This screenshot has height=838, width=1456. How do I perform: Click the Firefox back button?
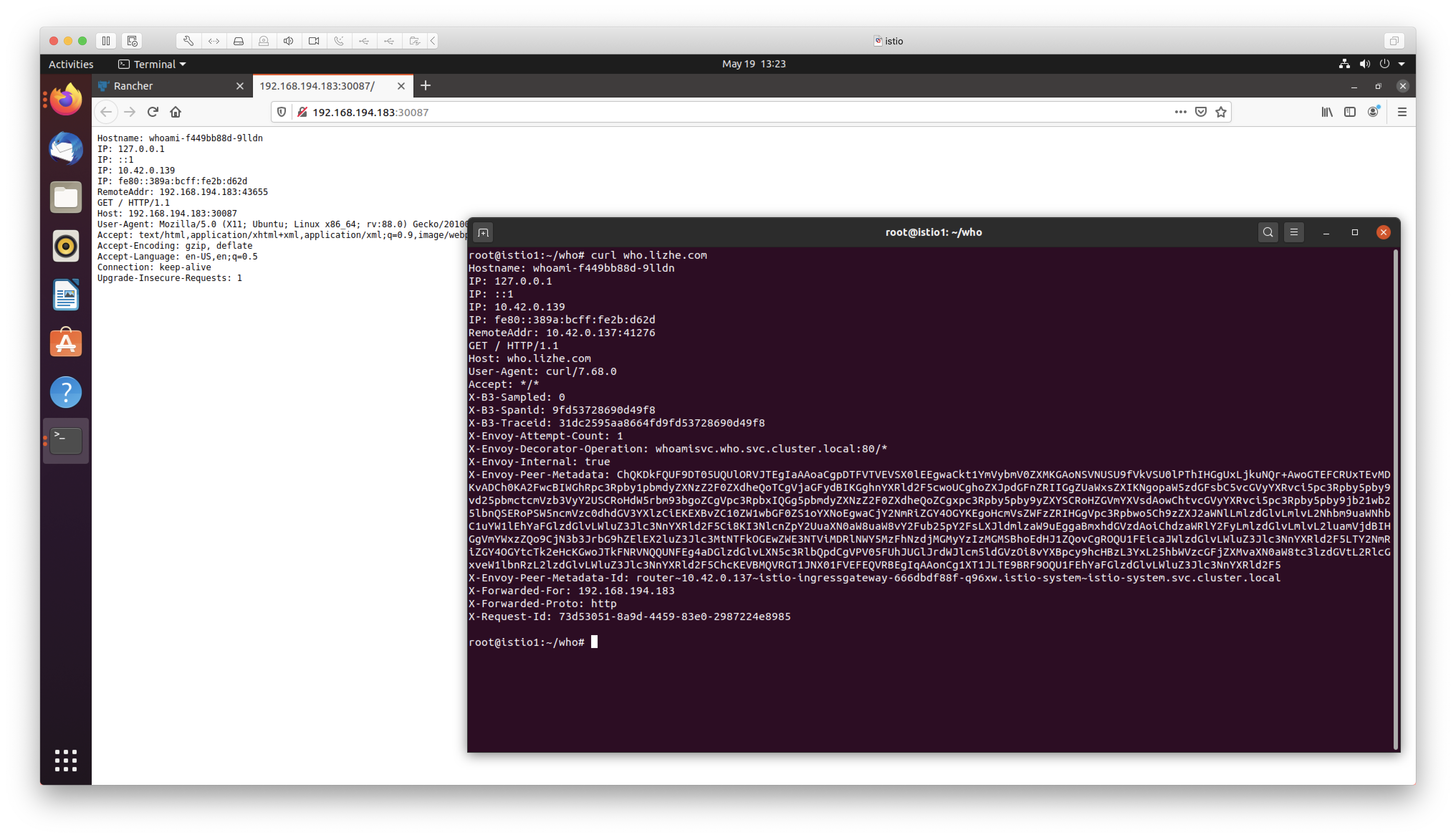coord(106,112)
